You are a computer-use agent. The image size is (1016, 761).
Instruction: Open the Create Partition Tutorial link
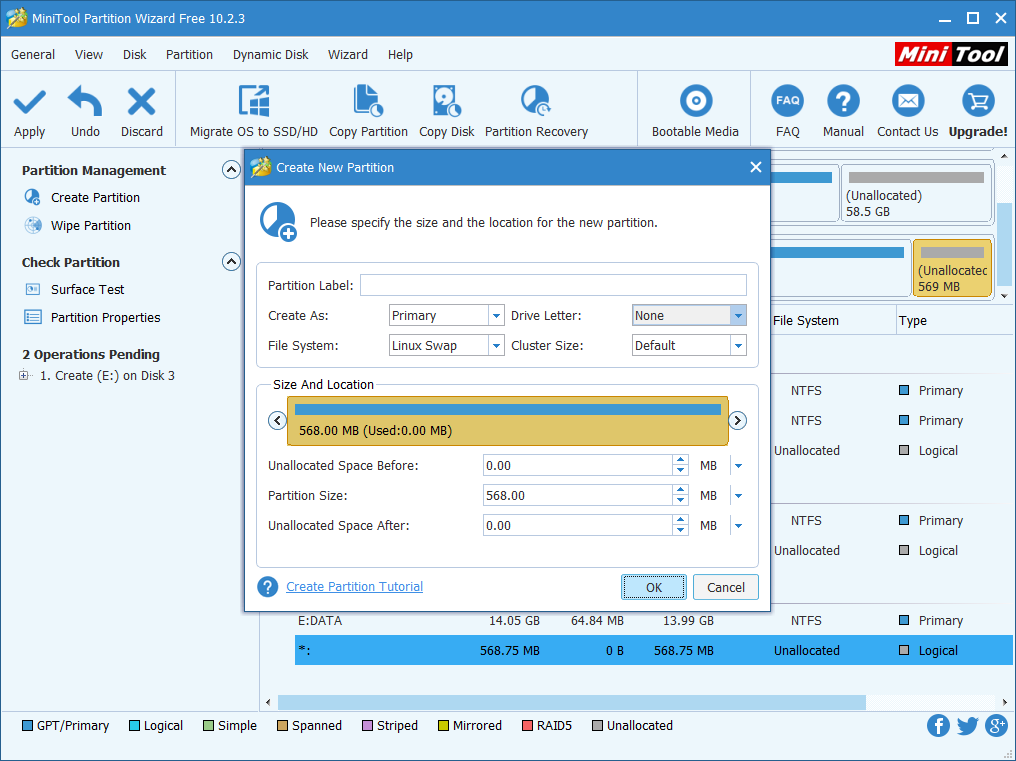[x=354, y=587]
